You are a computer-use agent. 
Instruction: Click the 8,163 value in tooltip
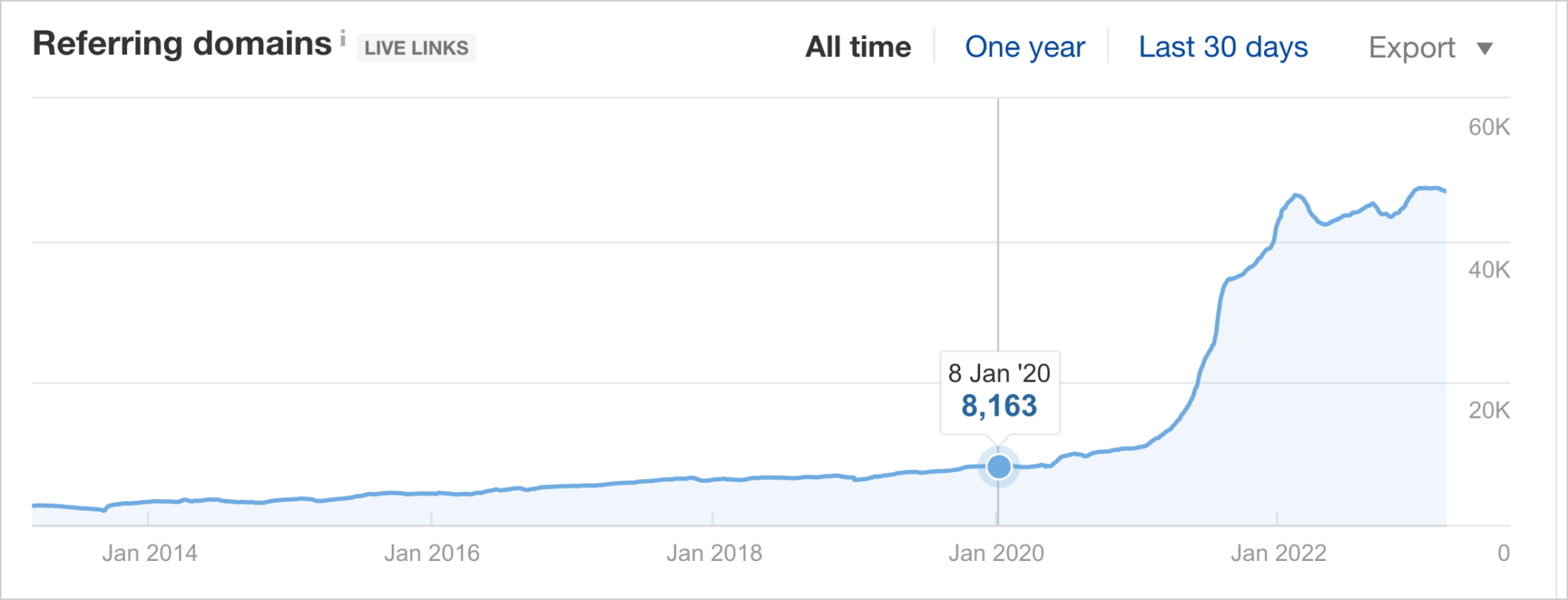pos(999,406)
